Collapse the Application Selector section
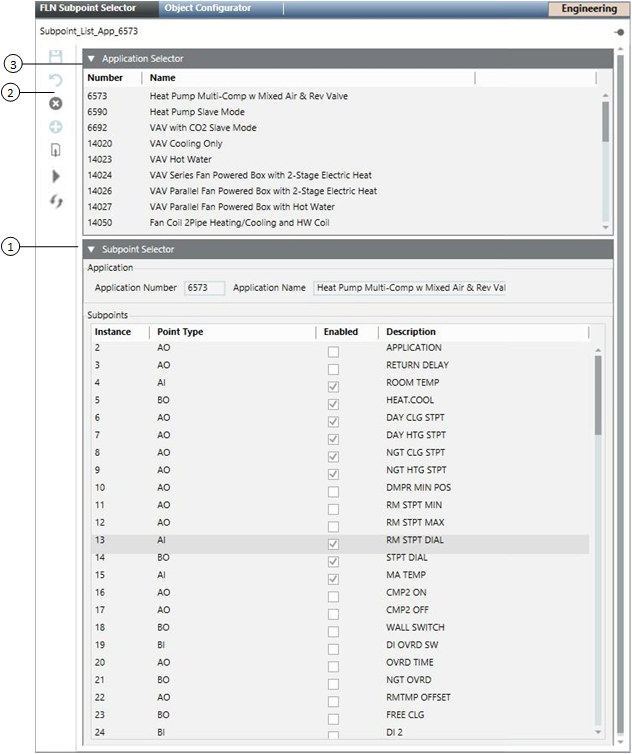The image size is (632, 754). click(x=92, y=59)
